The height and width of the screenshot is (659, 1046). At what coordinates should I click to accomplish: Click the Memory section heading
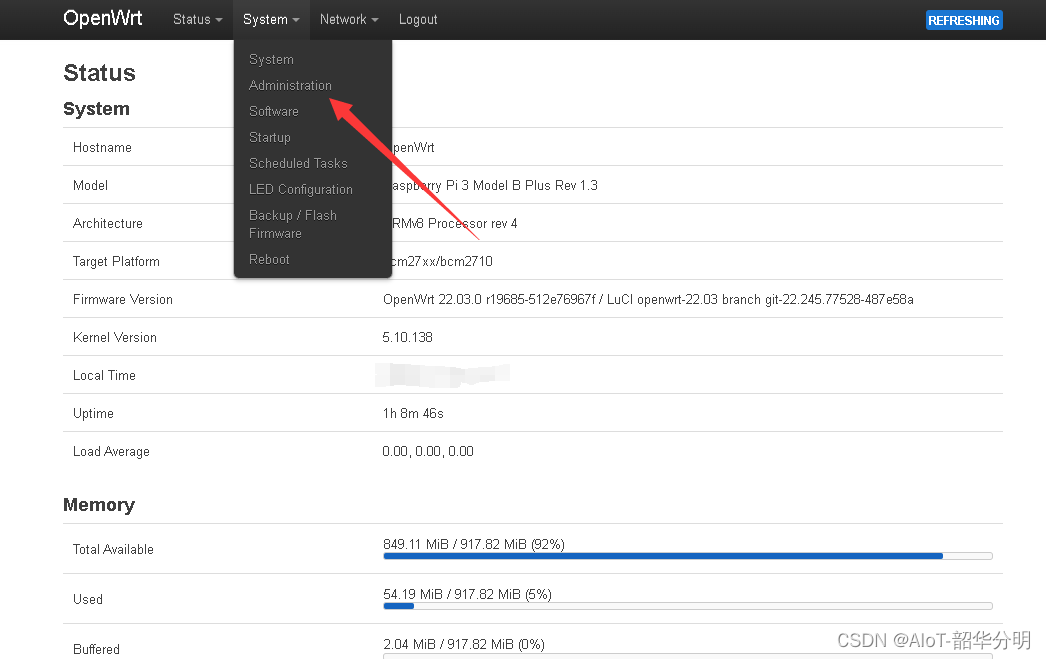[99, 505]
